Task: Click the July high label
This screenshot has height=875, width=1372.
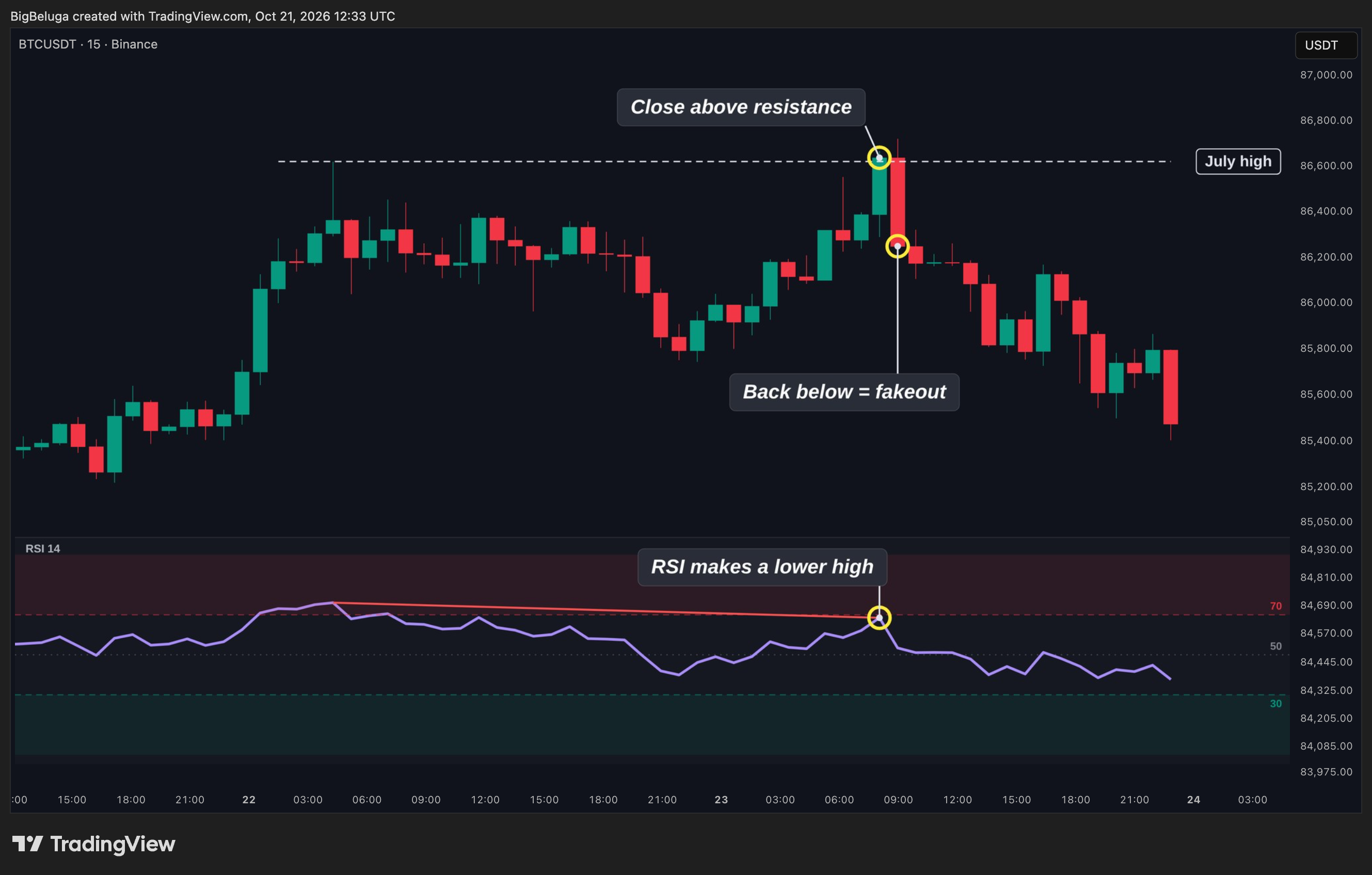Action: pyautogui.click(x=1238, y=161)
